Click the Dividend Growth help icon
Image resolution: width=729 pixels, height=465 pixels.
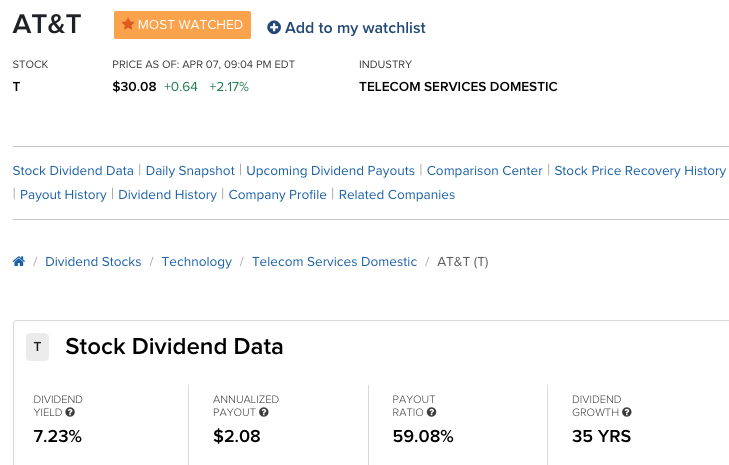pyautogui.click(x=627, y=412)
